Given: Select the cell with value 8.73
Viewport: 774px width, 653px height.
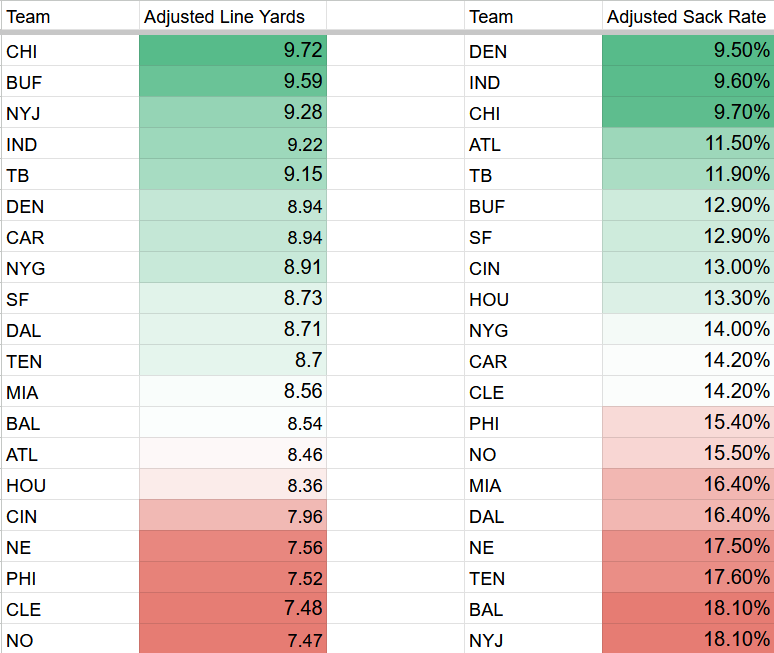Looking at the screenshot, I should (x=232, y=299).
